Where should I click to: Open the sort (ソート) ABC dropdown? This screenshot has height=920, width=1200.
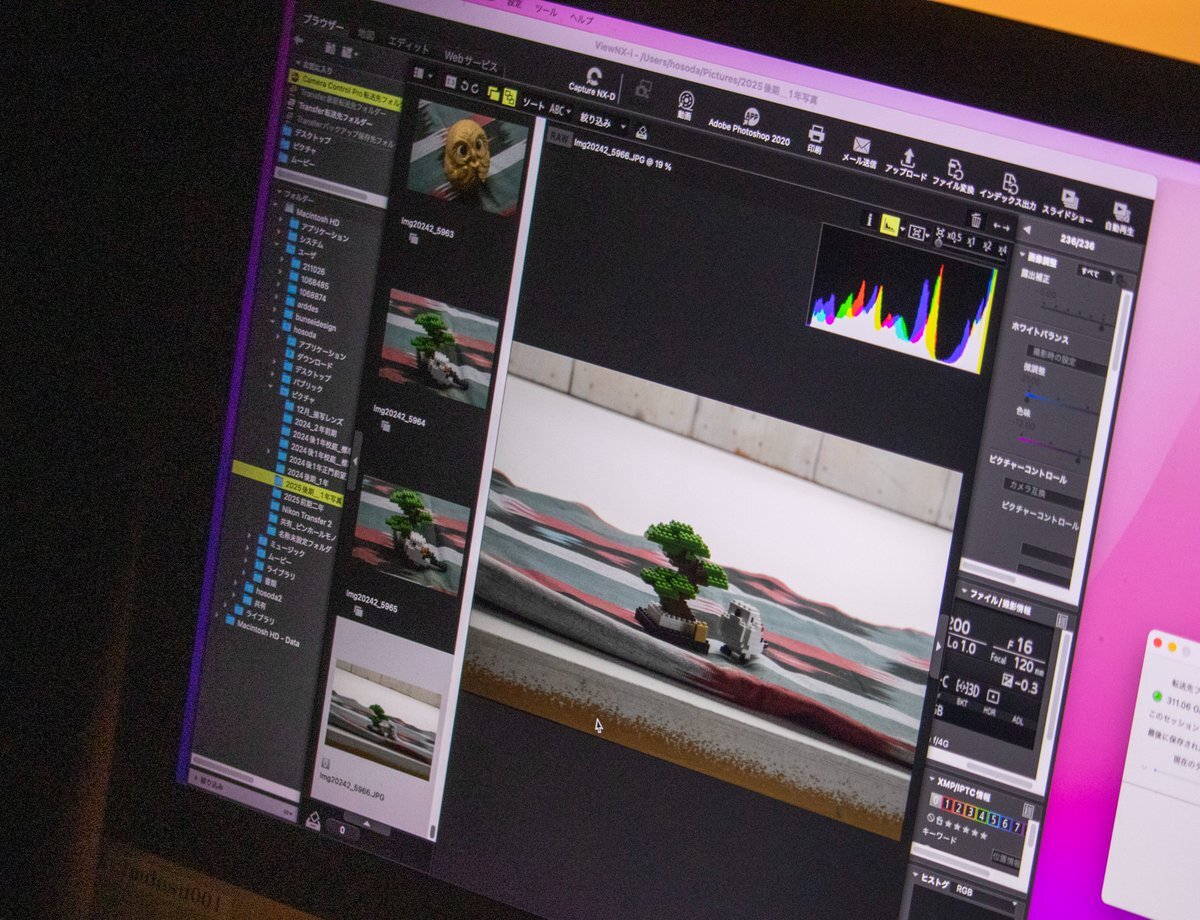[561, 109]
